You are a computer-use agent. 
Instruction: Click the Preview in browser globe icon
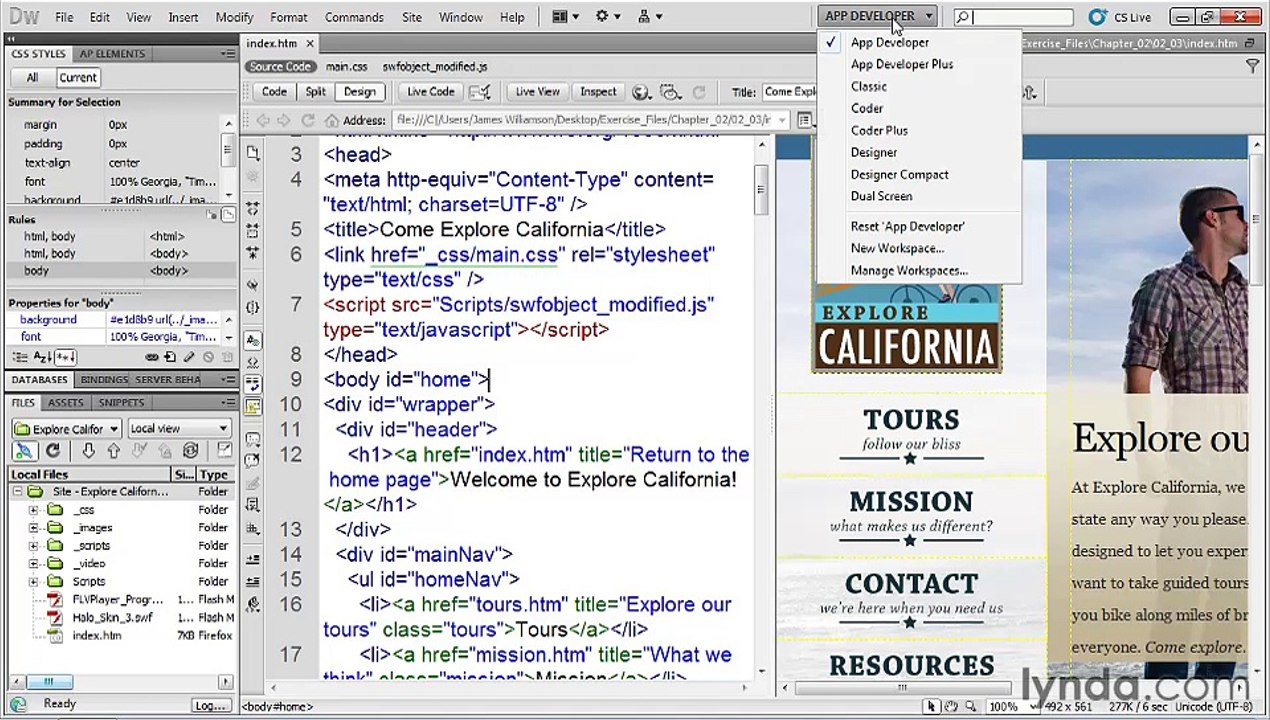coord(641,92)
